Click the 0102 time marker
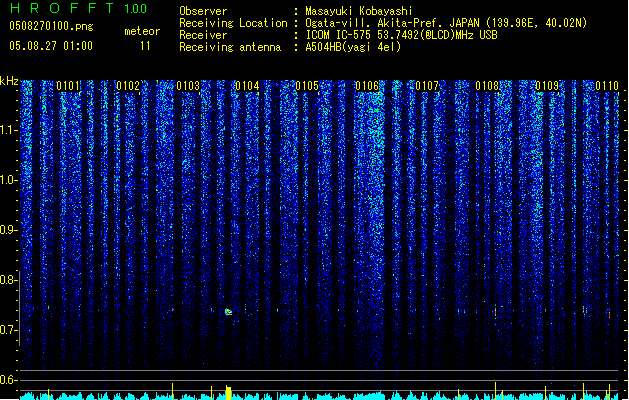The width and height of the screenshot is (629, 400). click(x=128, y=86)
